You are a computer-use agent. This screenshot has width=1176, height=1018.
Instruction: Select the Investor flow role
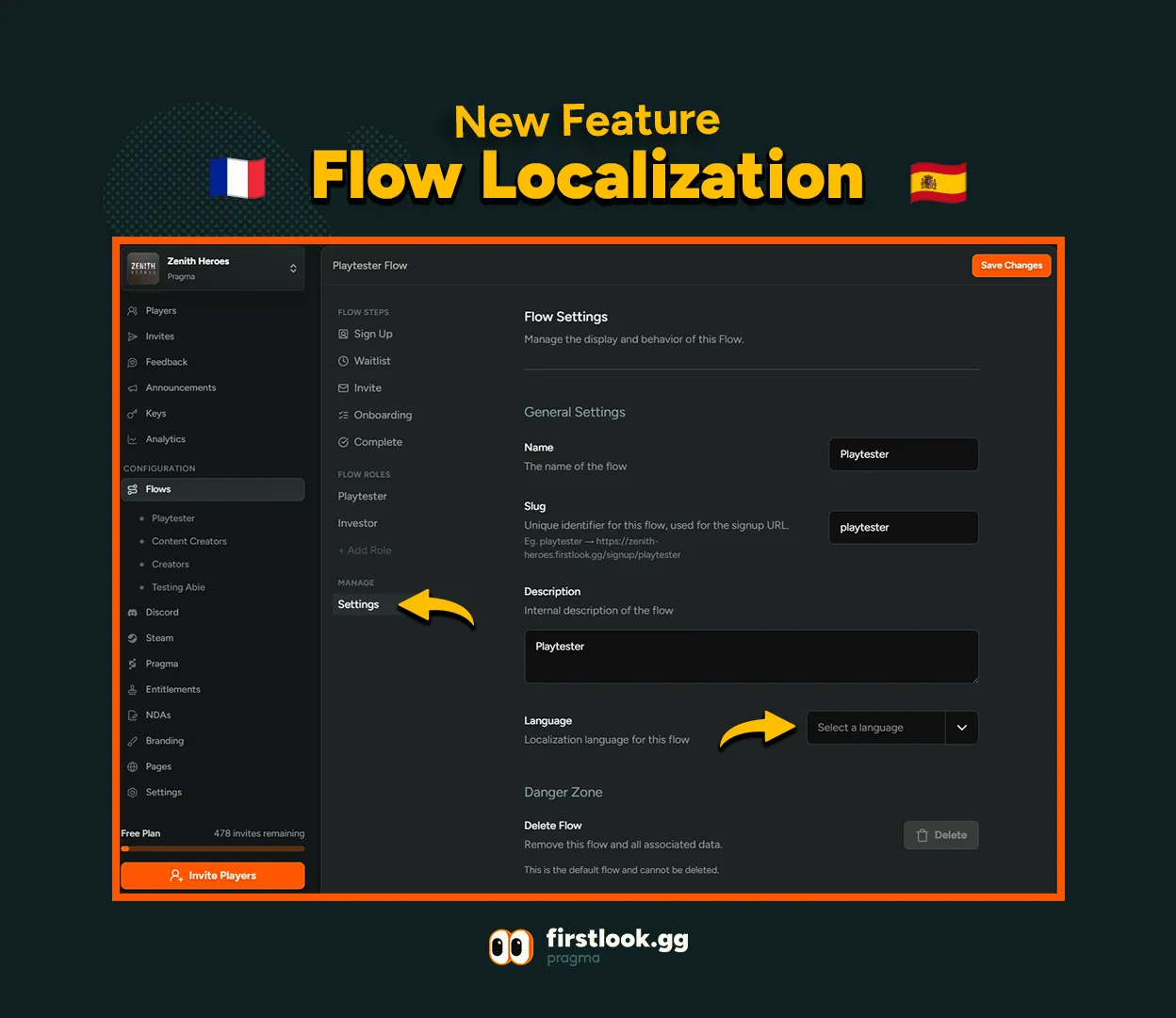[357, 522]
